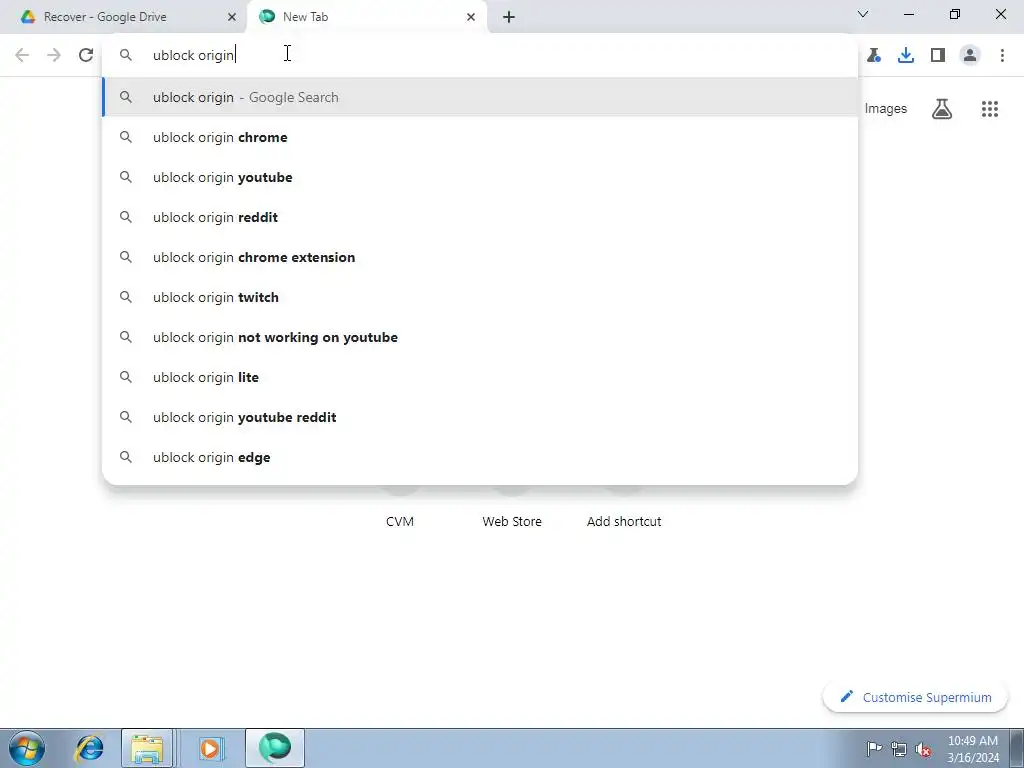Image resolution: width=1024 pixels, height=768 pixels.
Task: Close the New Tab tab
Action: (471, 17)
